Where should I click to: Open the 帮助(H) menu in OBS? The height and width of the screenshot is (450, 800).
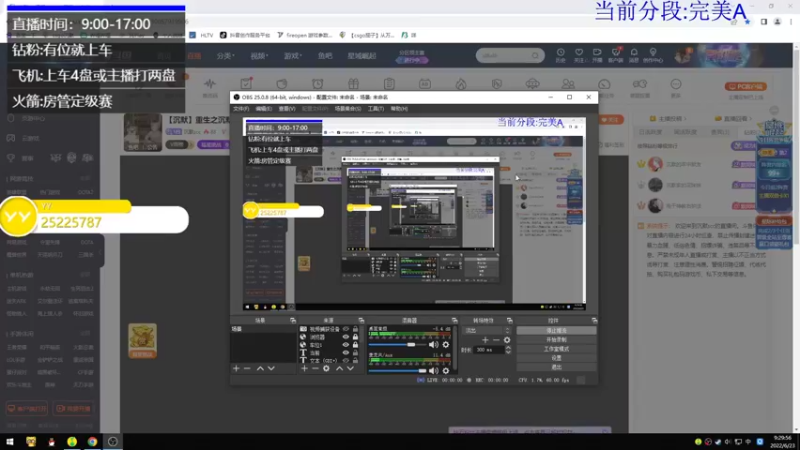[x=399, y=109]
